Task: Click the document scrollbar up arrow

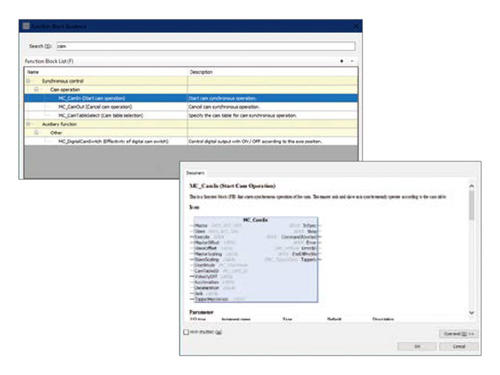Action: pyautogui.click(x=471, y=186)
